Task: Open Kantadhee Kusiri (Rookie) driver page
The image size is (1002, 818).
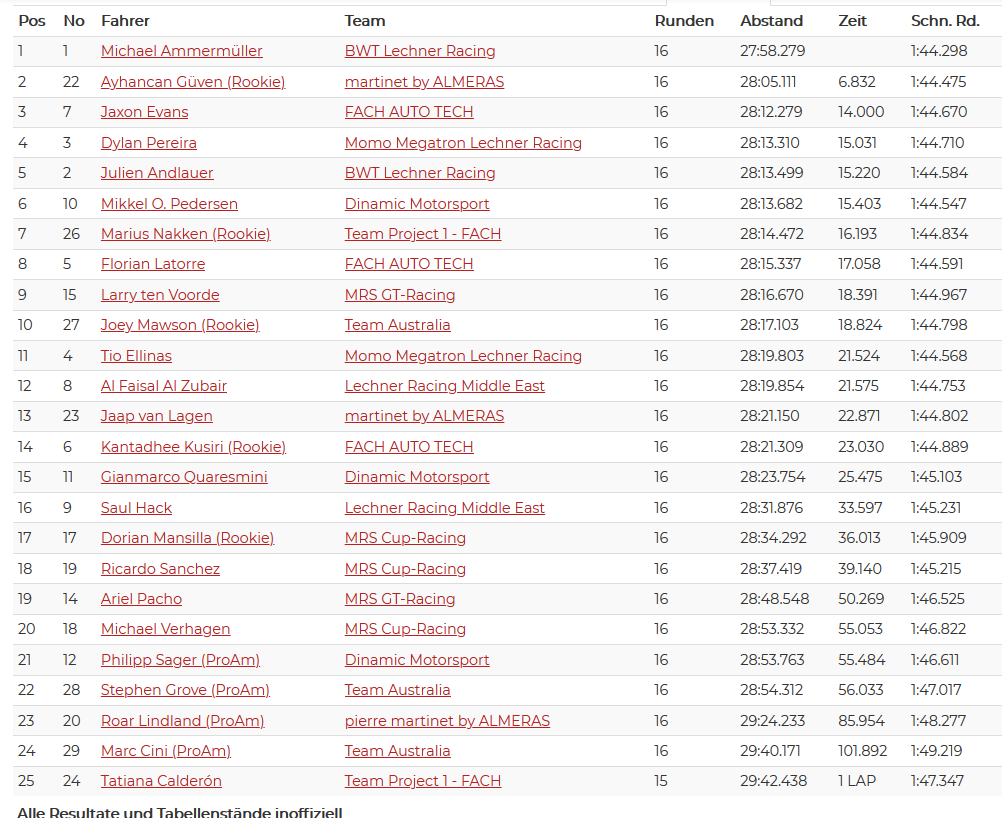Action: (194, 447)
